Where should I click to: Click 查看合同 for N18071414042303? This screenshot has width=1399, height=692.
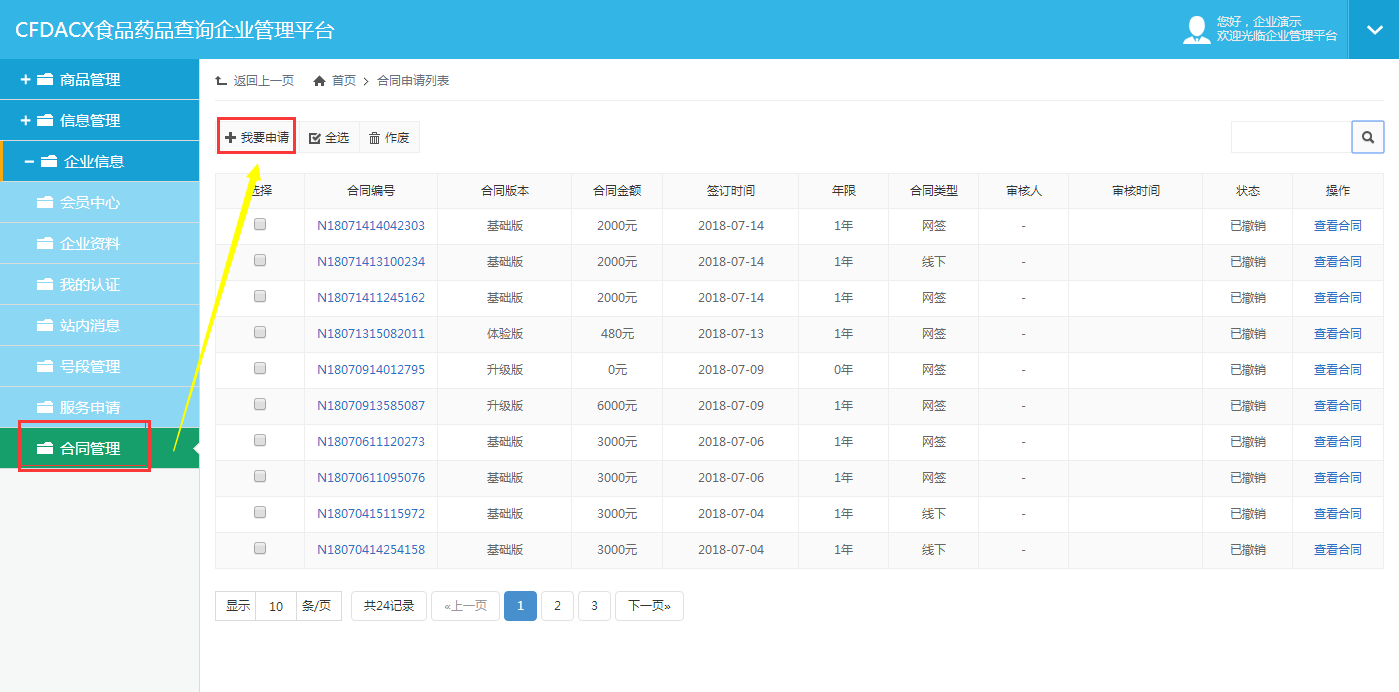1338,226
